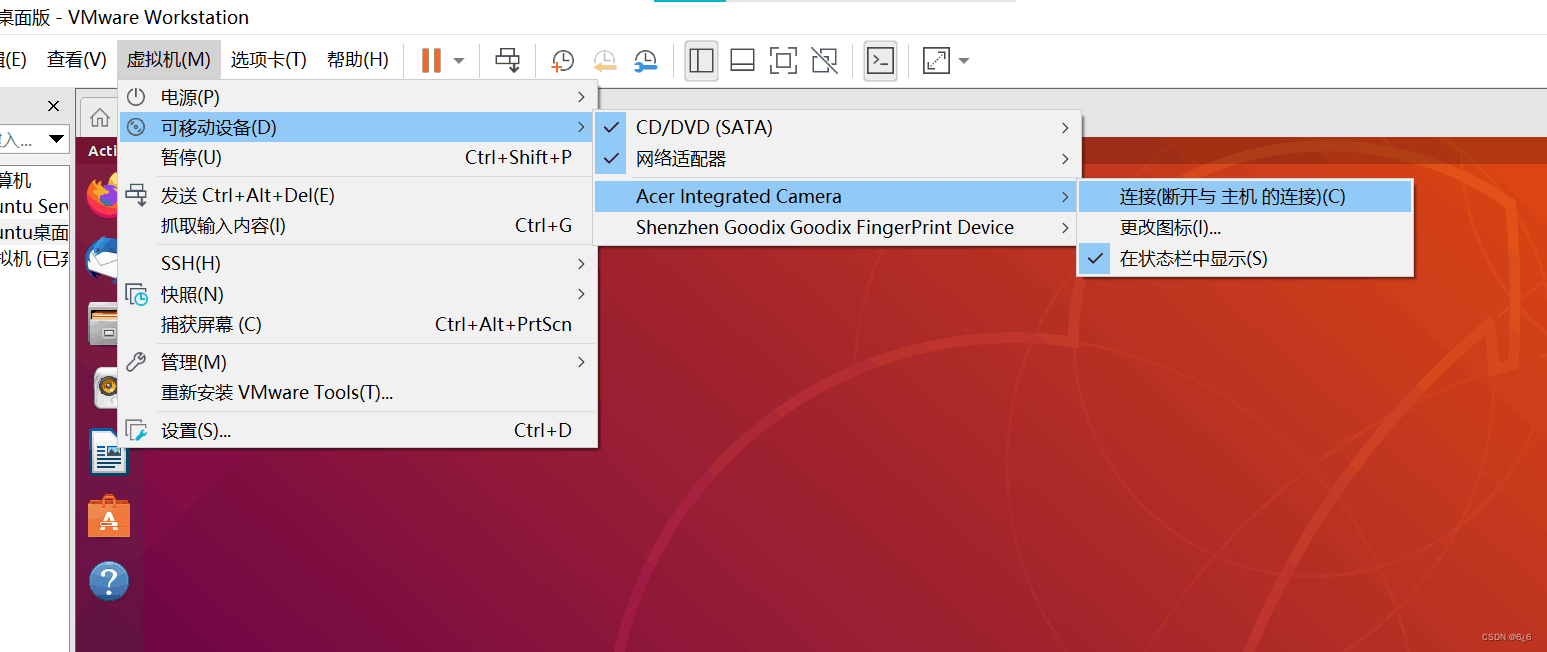Click the revert to snapshot toolbar icon
This screenshot has height=652, width=1547.
(x=605, y=60)
